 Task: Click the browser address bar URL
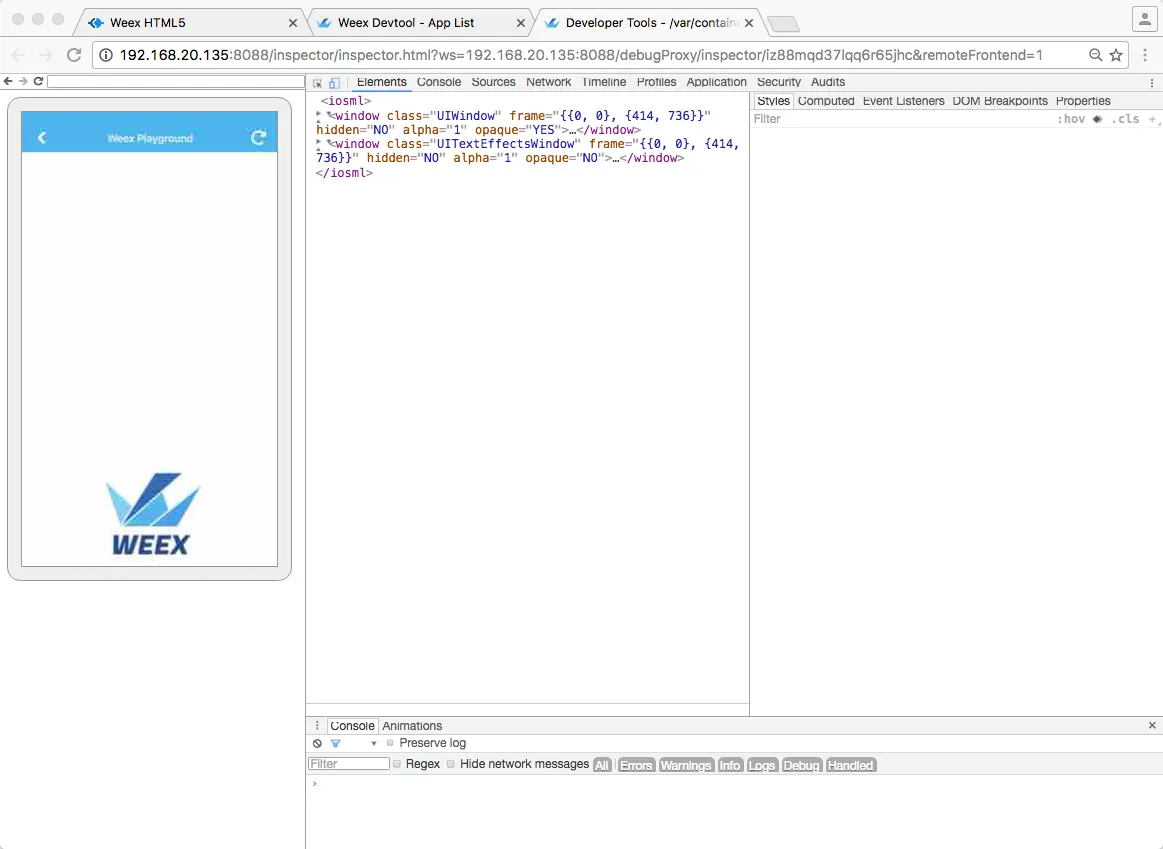point(581,55)
